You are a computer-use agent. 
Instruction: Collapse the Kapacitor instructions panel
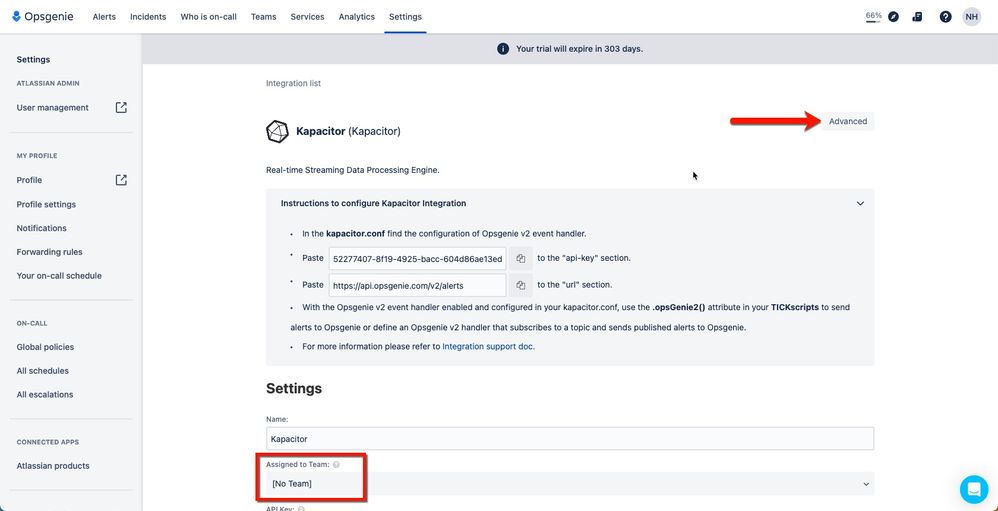[860, 204]
